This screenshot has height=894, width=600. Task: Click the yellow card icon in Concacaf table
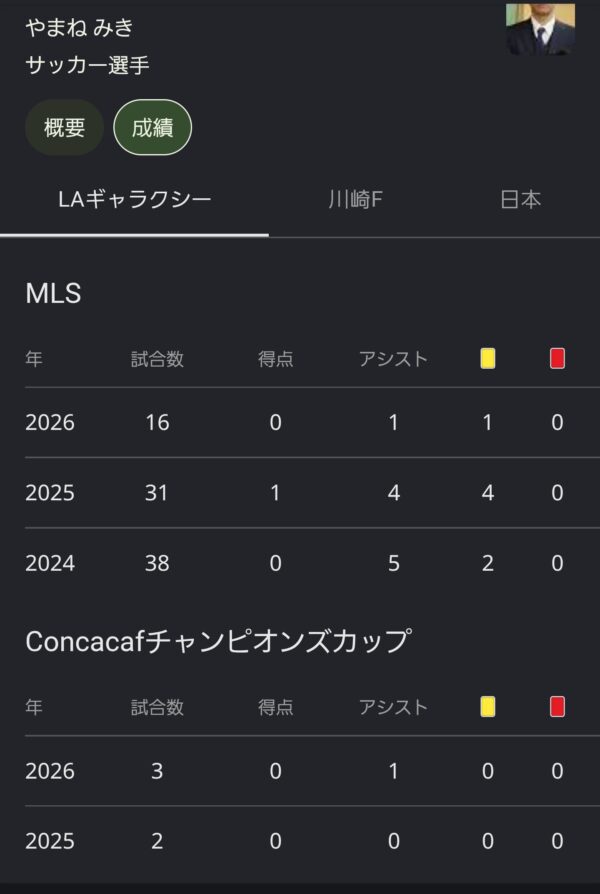[488, 707]
